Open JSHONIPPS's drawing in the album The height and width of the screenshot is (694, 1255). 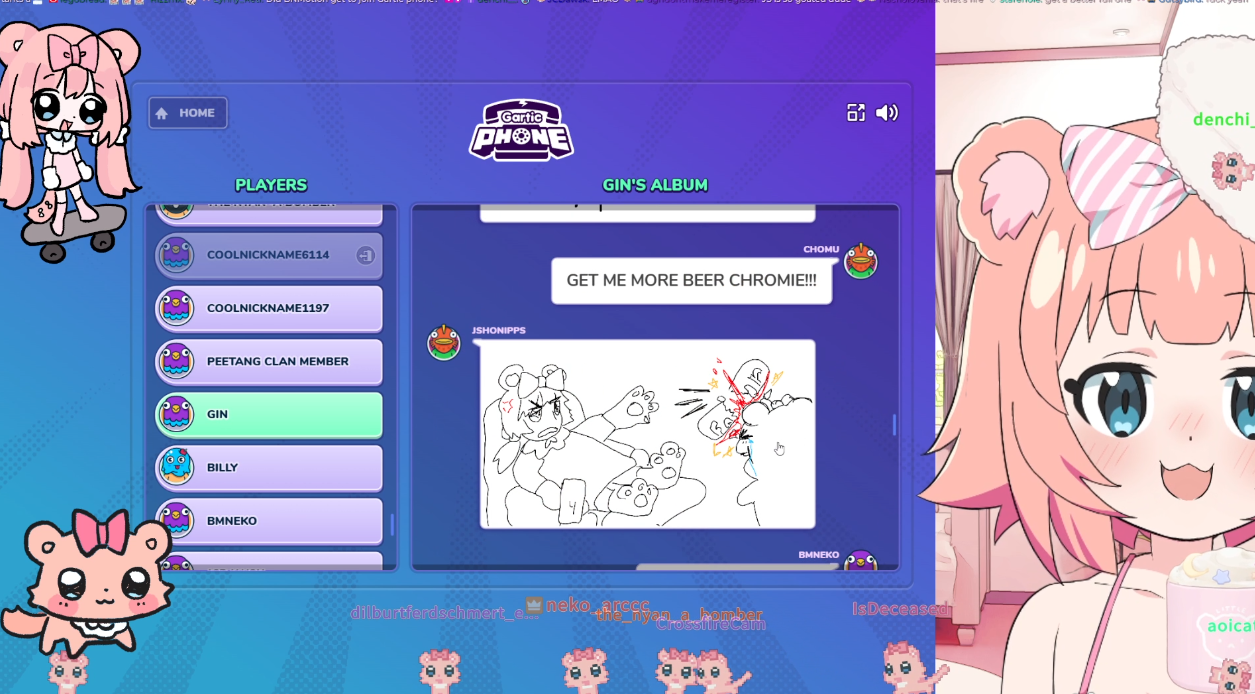click(x=647, y=434)
